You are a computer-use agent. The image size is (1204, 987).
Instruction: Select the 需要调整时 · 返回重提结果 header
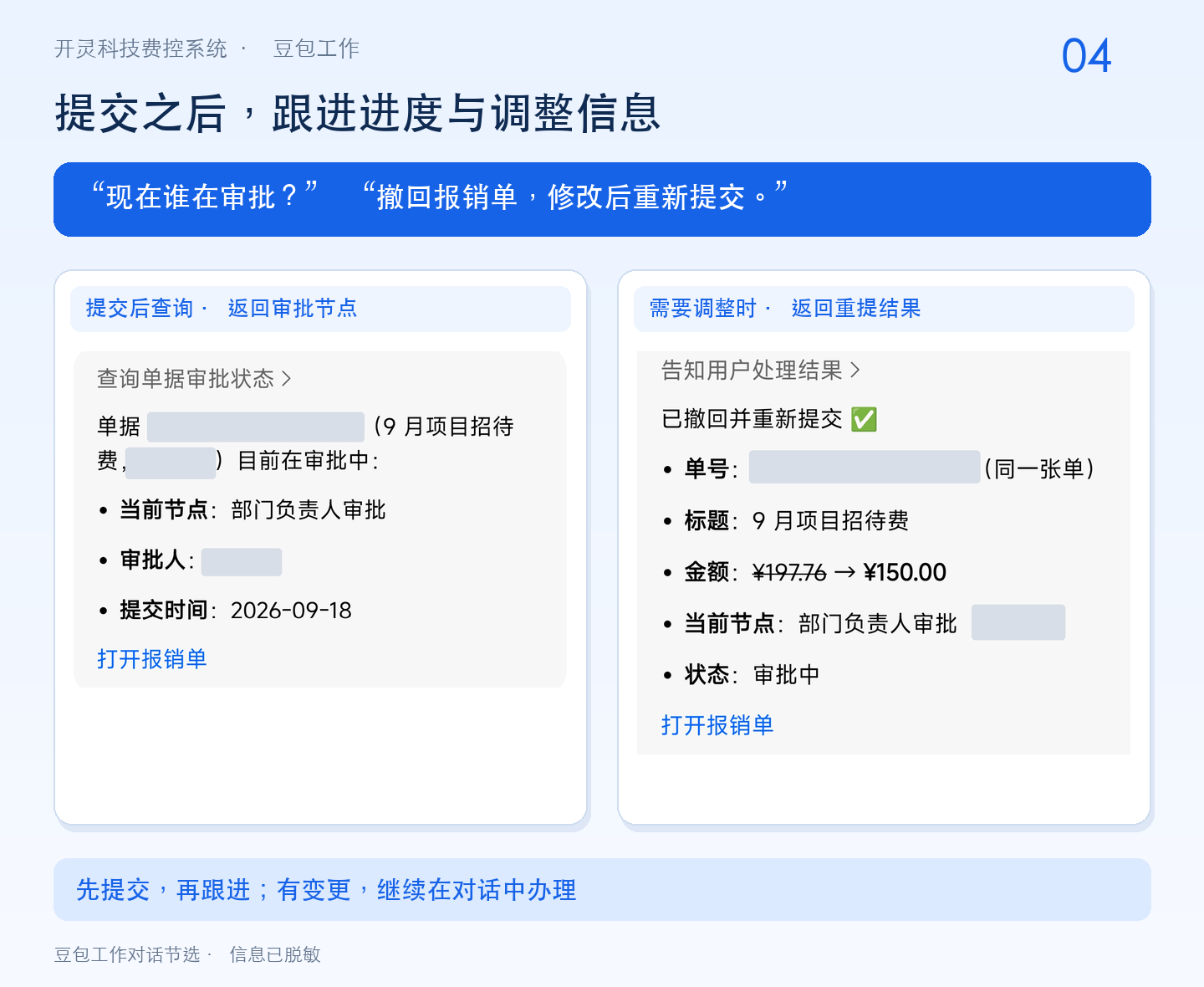click(x=884, y=309)
